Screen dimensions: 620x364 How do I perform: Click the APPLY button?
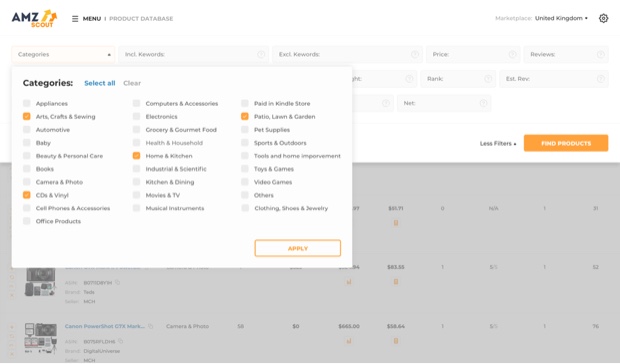click(x=298, y=248)
